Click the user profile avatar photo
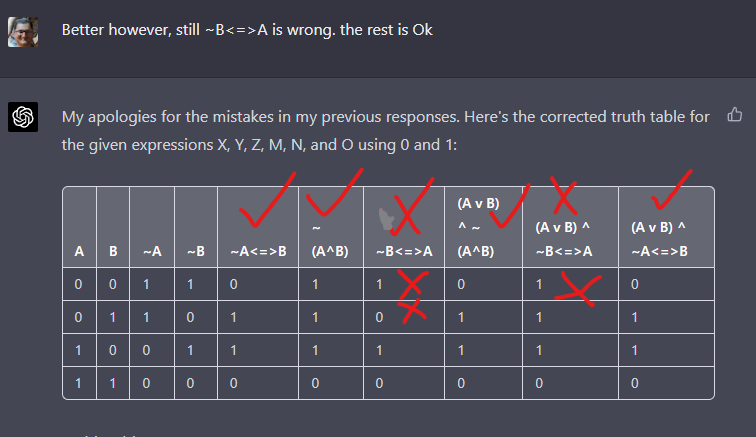Screen dimensions: 756x437 click(x=23, y=32)
